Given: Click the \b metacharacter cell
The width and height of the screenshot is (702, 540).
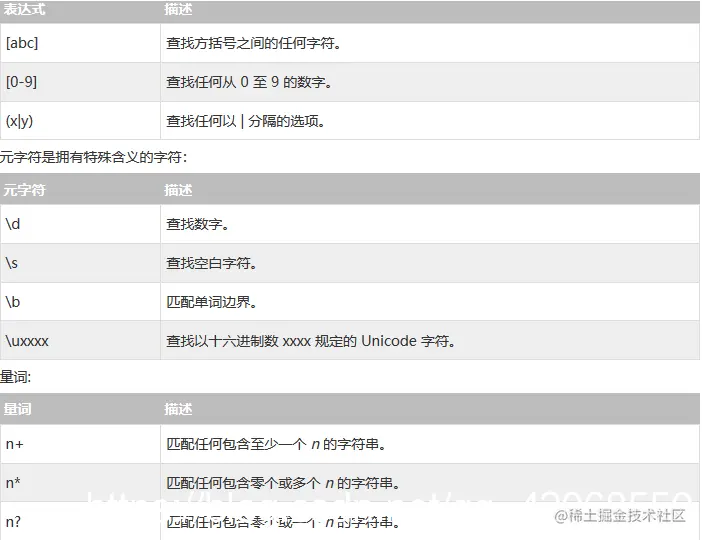Looking at the screenshot, I should [80, 302].
